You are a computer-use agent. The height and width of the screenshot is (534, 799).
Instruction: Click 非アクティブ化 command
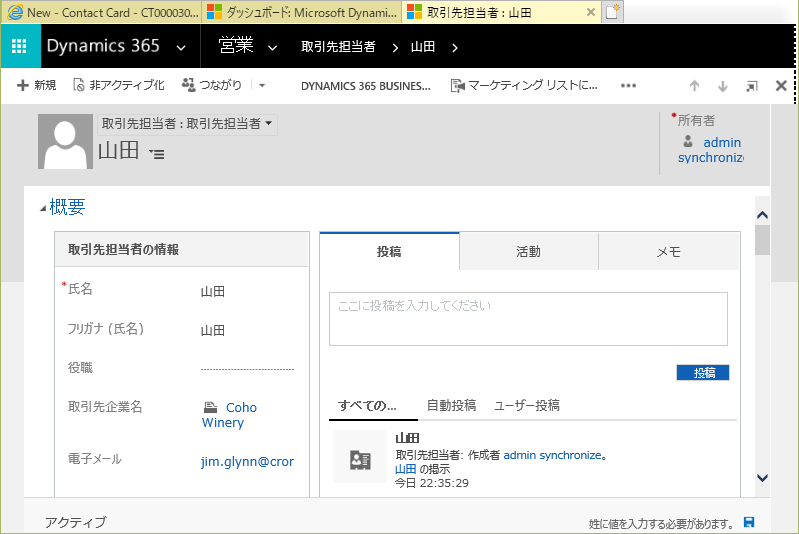click(x=119, y=85)
